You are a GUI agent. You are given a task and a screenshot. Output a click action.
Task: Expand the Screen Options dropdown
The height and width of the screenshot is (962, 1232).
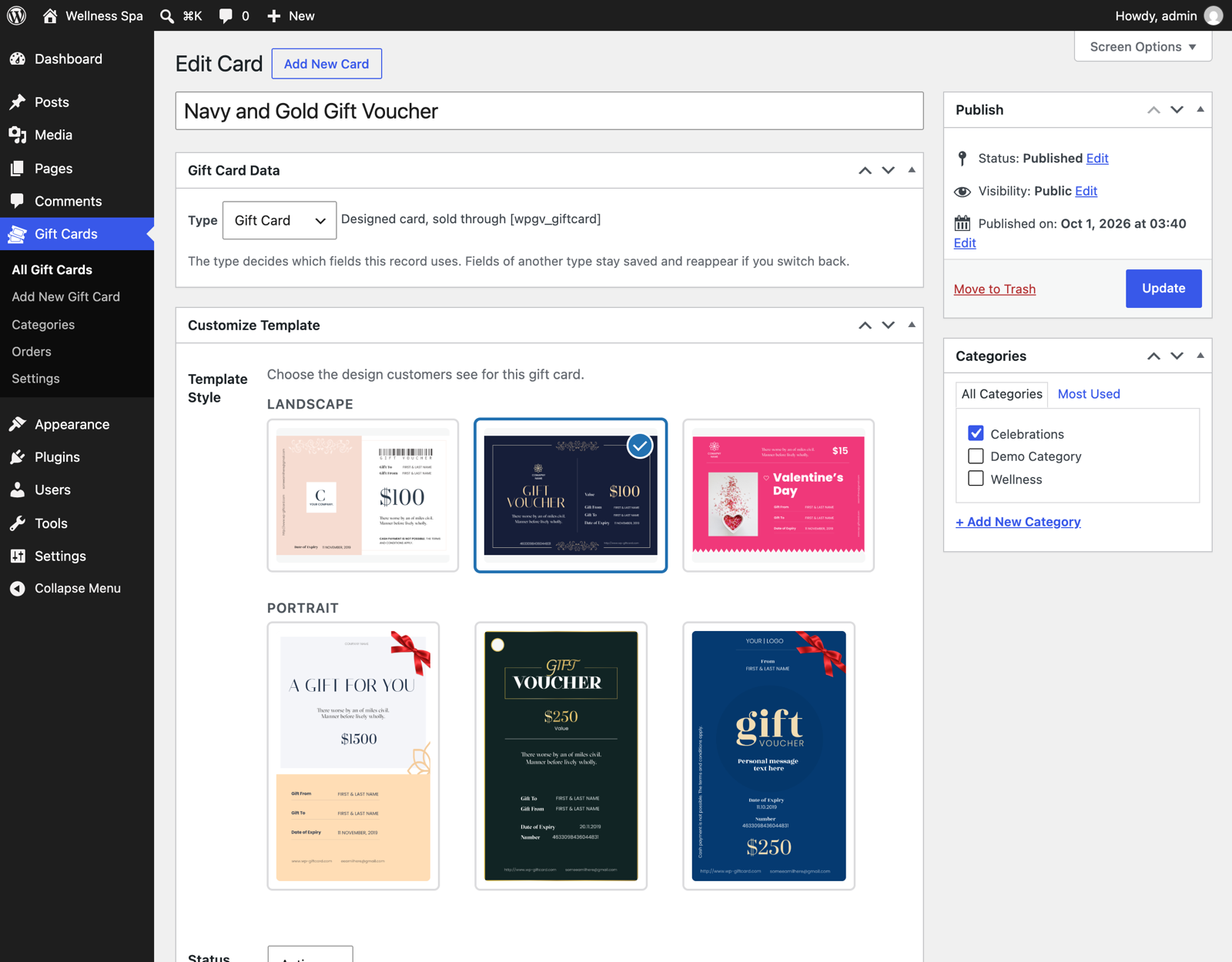pyautogui.click(x=1143, y=46)
